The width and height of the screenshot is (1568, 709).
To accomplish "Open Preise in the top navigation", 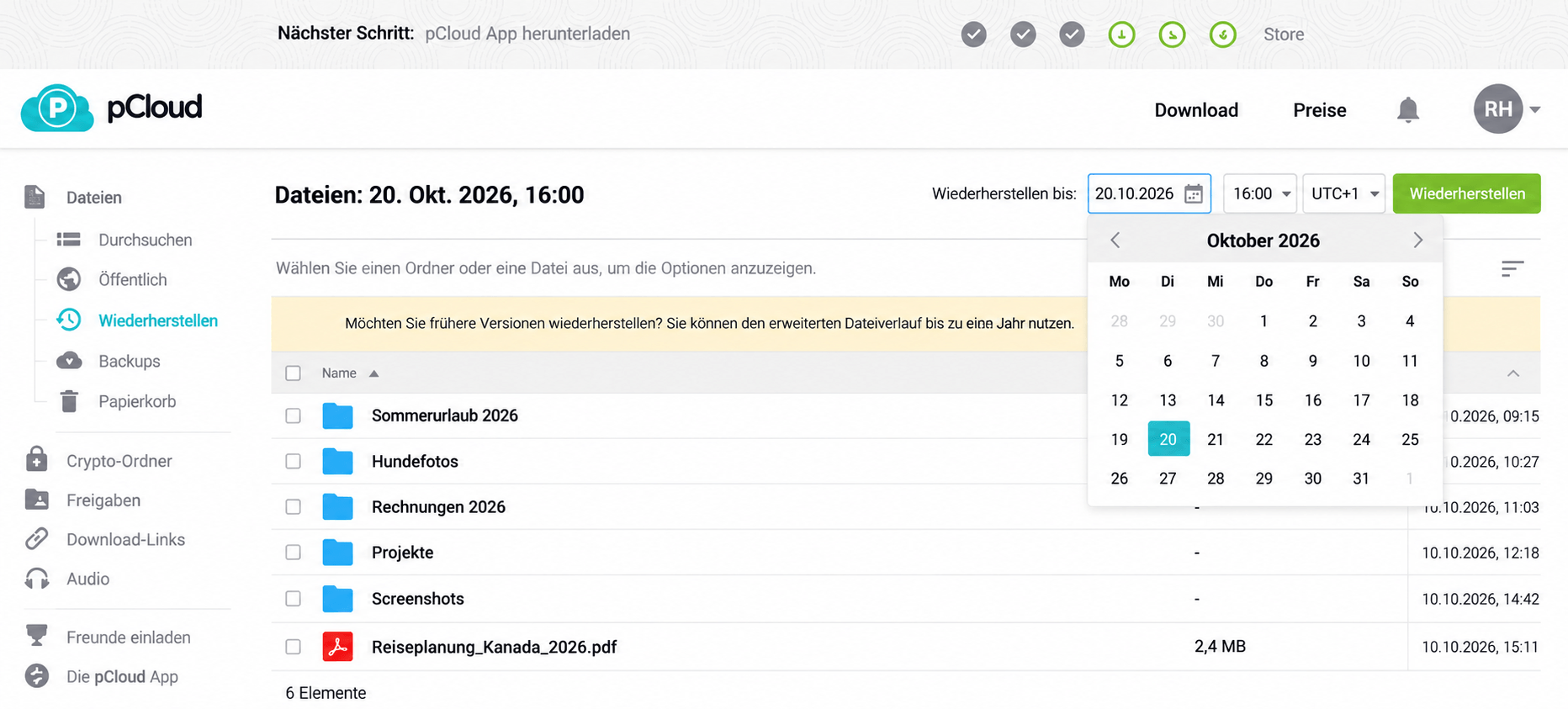I will click(1319, 110).
